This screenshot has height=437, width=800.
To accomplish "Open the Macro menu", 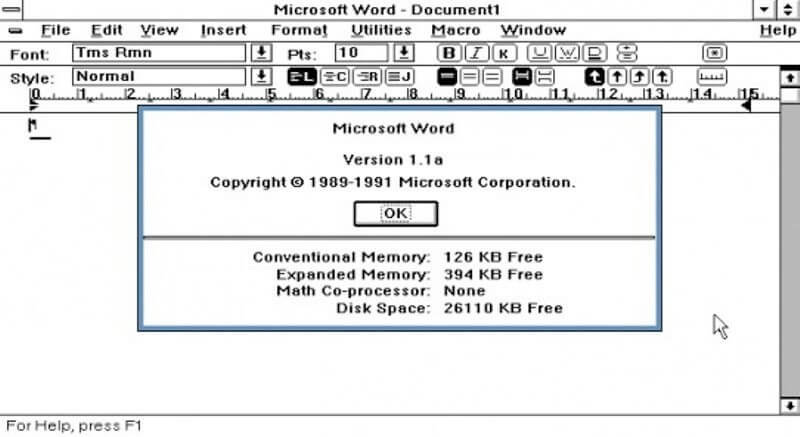I will [x=455, y=30].
